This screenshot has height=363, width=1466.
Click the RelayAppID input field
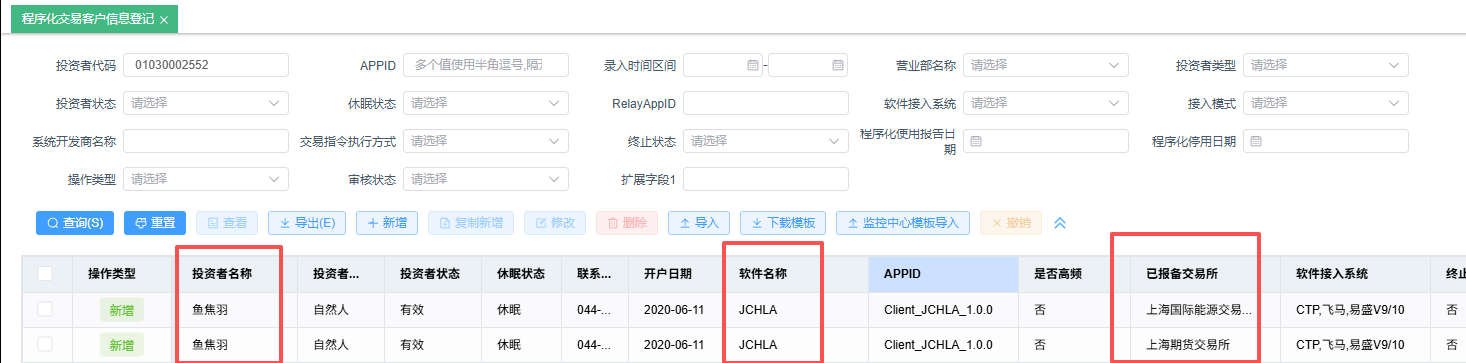pyautogui.click(x=766, y=103)
